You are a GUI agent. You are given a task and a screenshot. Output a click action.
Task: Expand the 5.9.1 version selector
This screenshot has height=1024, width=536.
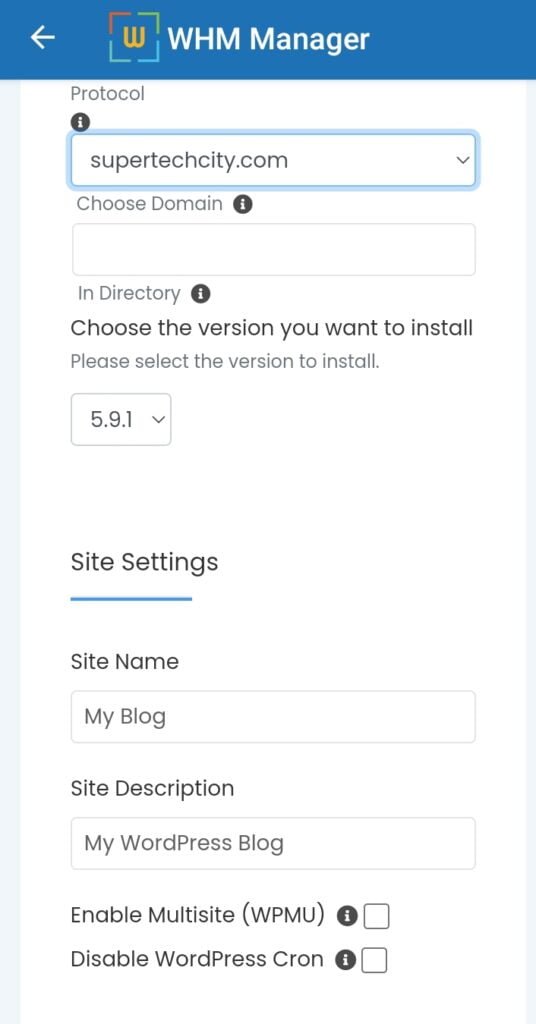pos(121,419)
